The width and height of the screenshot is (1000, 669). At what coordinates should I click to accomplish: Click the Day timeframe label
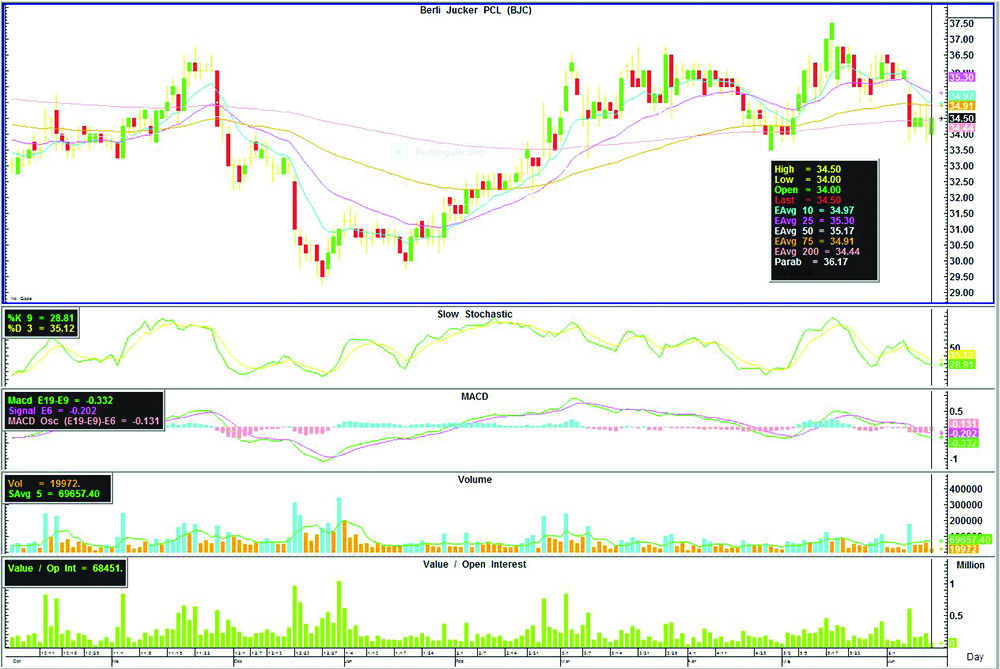click(x=974, y=657)
